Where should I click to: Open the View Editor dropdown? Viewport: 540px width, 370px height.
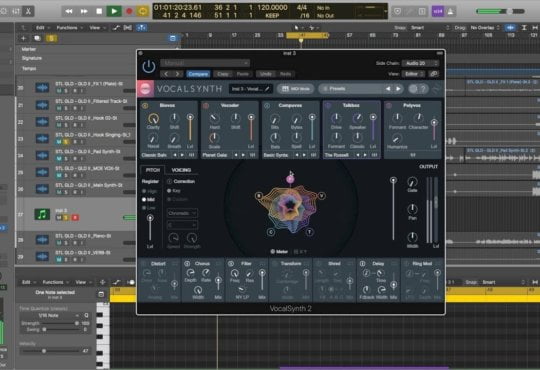[x=414, y=74]
